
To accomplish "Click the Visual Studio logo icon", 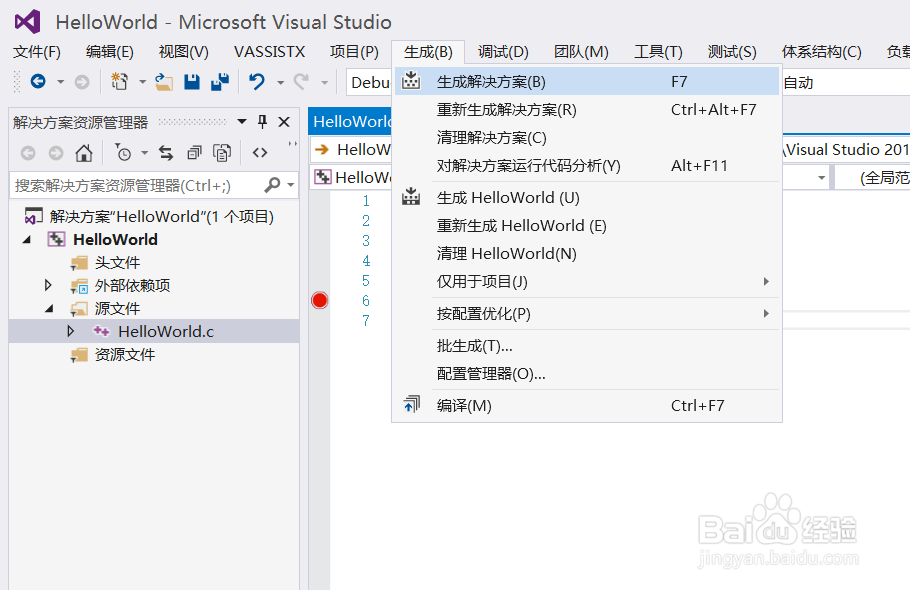I will (x=27, y=22).
